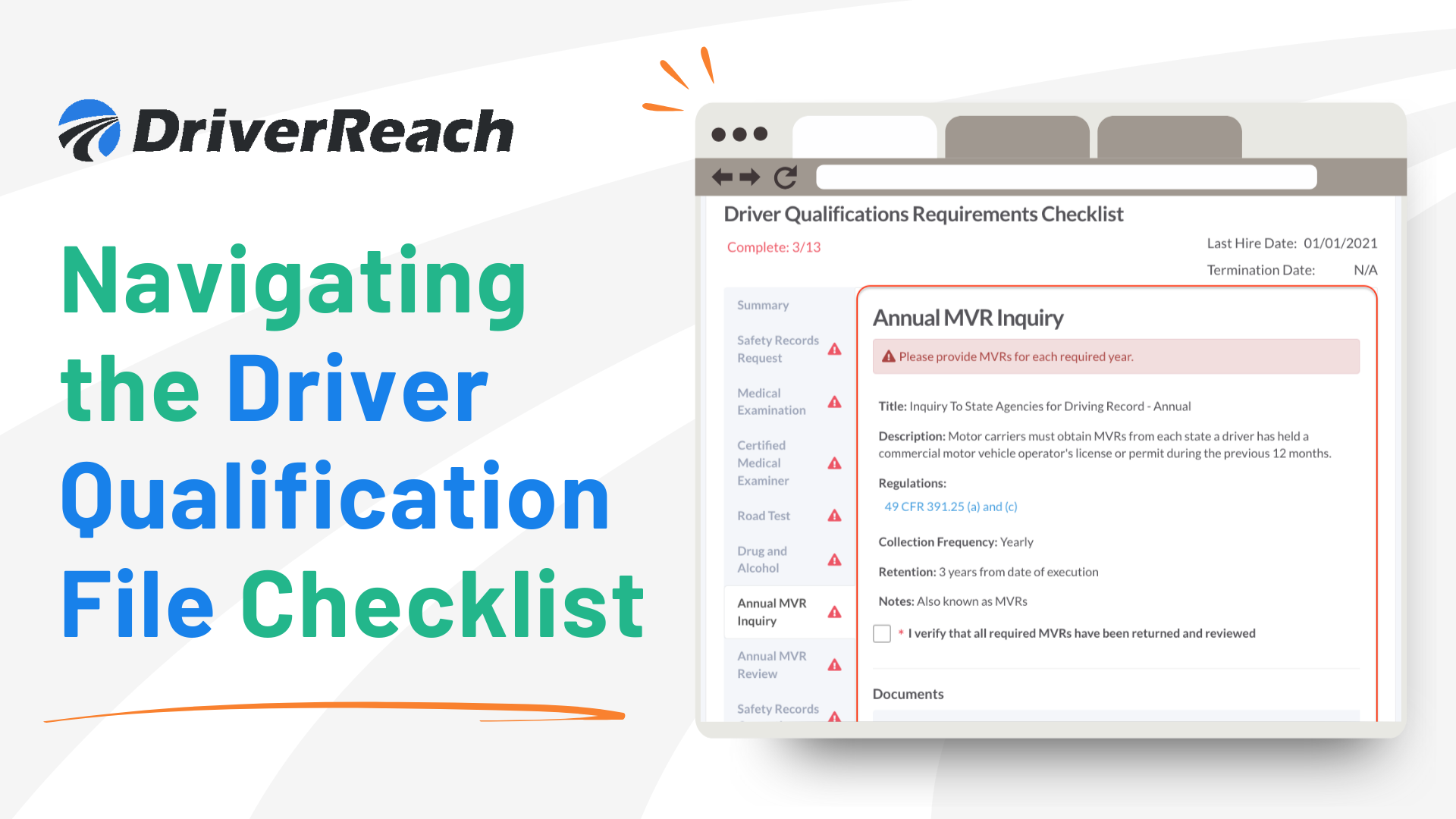Click the Safety Records Request warning icon
The image size is (1456, 819).
[838, 350]
